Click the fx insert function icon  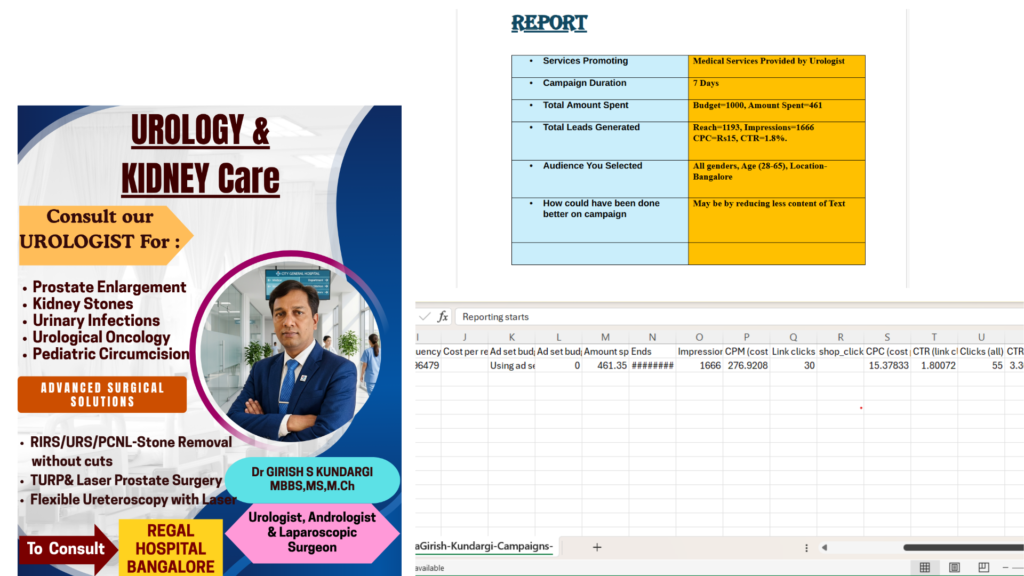(x=443, y=317)
